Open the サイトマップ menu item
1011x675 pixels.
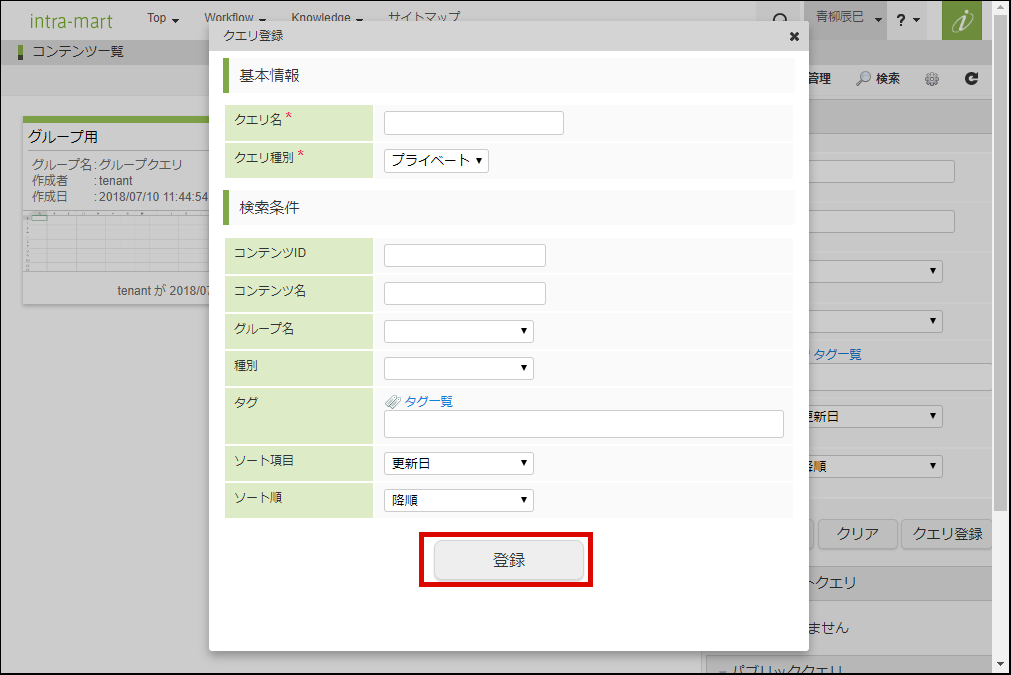coord(424,15)
